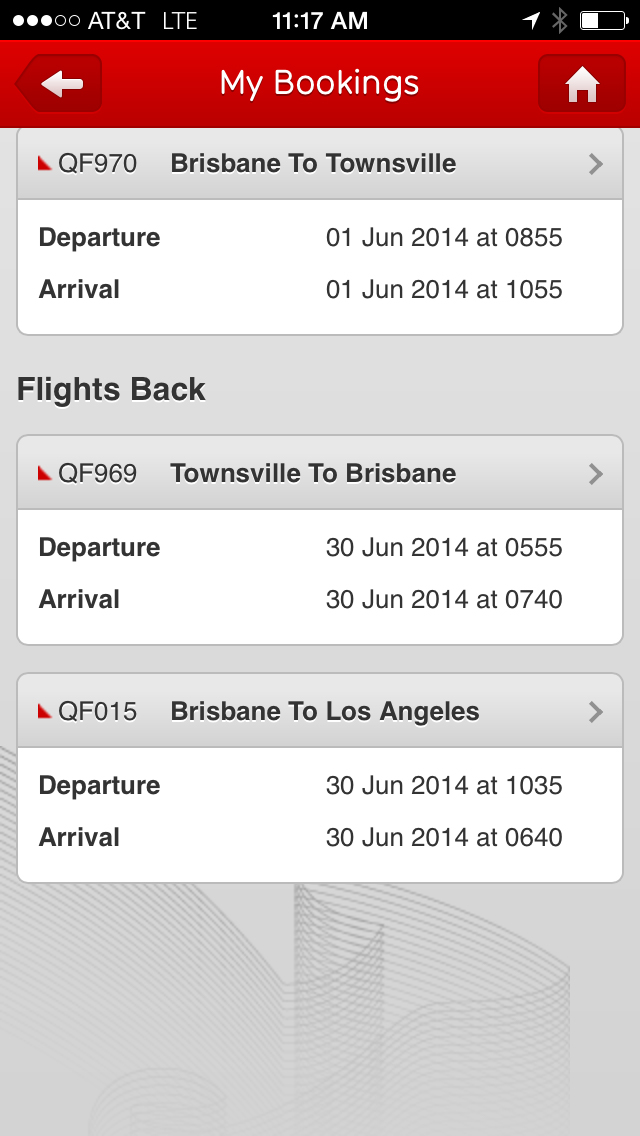Tap Qantas logo beside QF969
640x1136 pixels.
(x=45, y=473)
